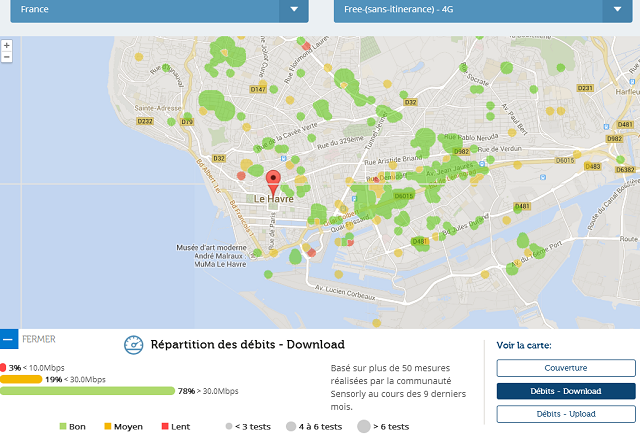
Task: Collapse the panel with the blue minus button
Action: 9,339
